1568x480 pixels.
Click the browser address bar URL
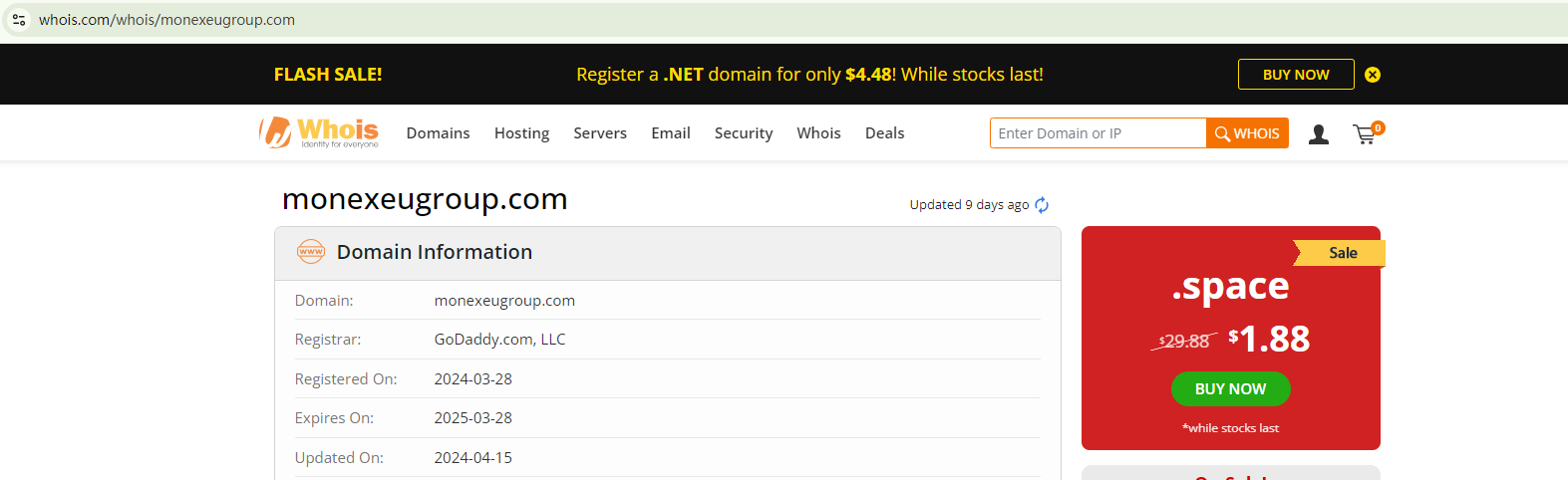point(166,20)
